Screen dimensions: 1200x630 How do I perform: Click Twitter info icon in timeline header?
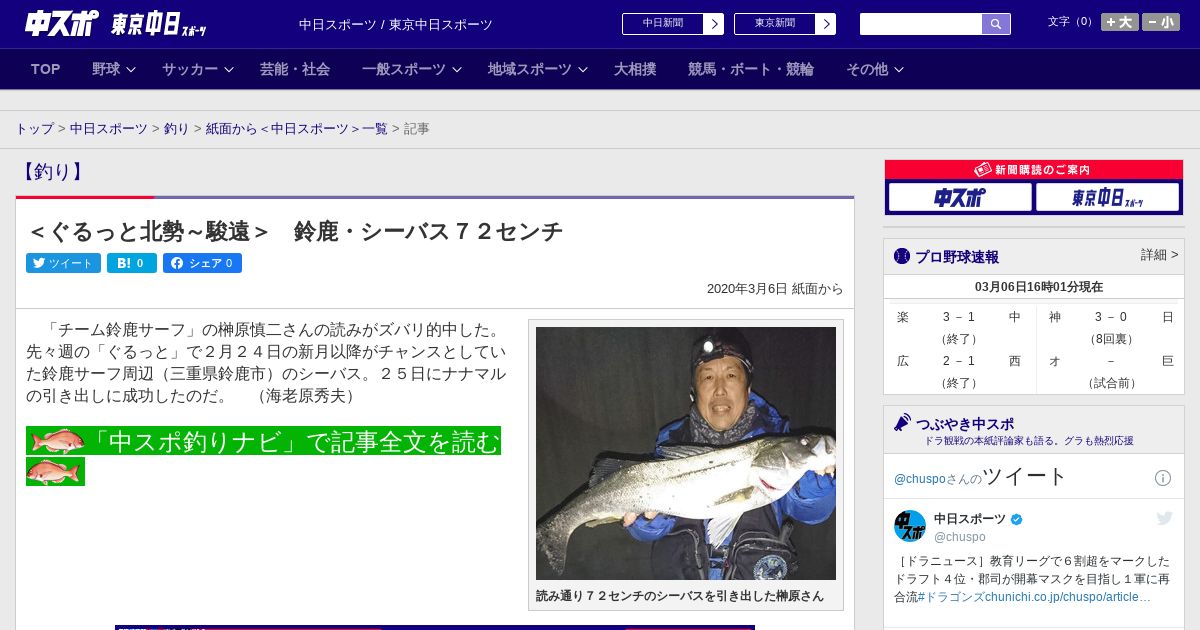tap(1163, 478)
